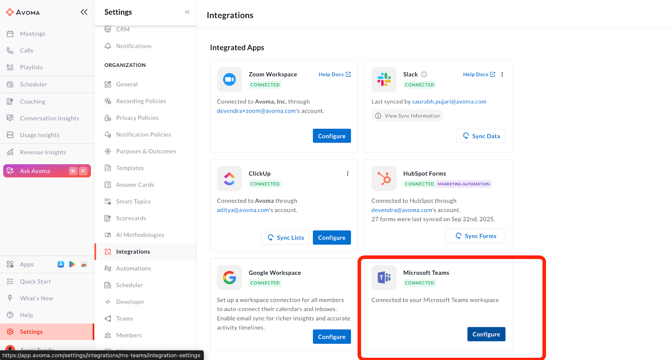Open the Google Play app icon
This screenshot has width=670, height=360.
point(72,264)
